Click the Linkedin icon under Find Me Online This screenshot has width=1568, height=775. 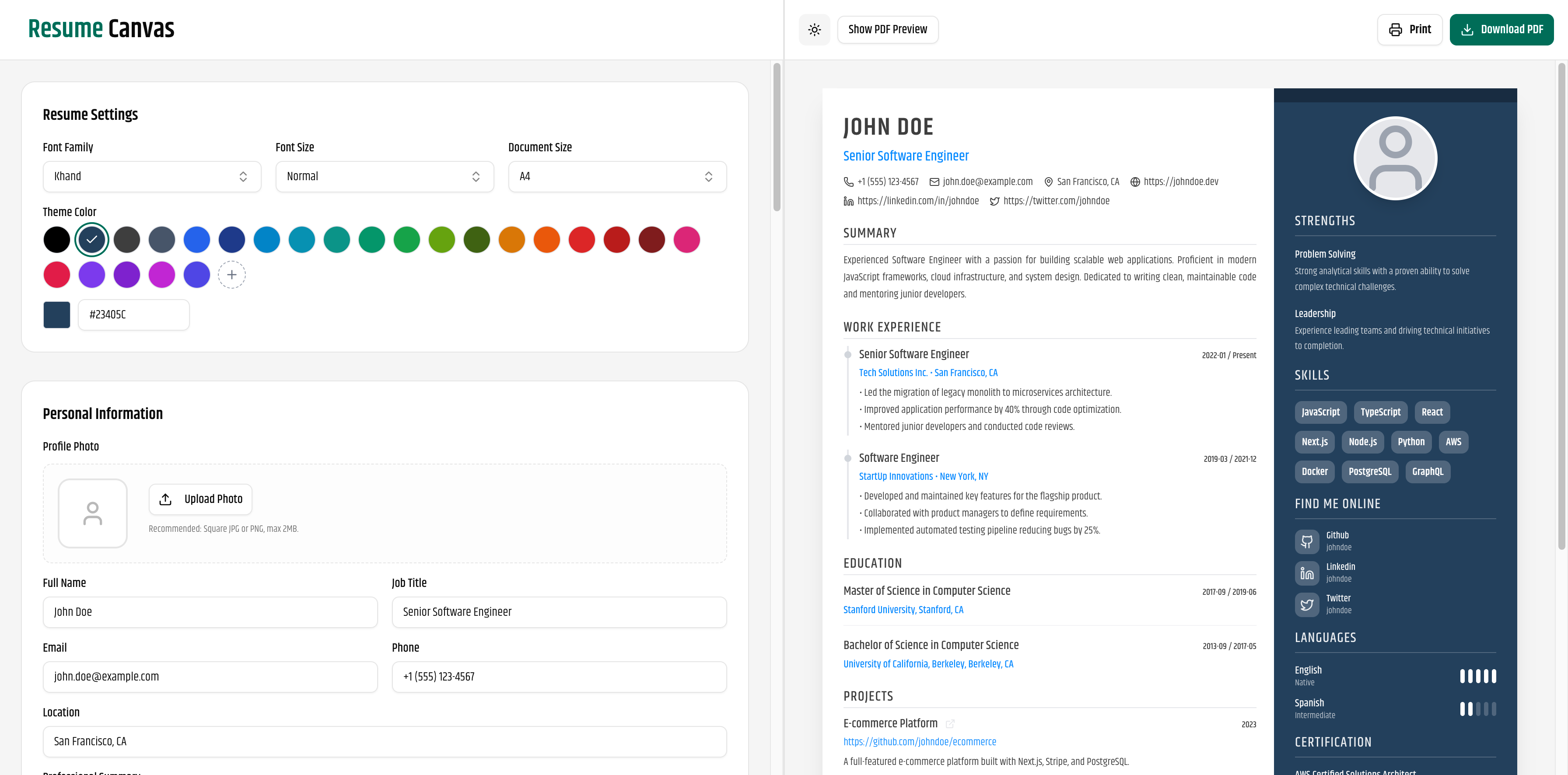(1307, 573)
